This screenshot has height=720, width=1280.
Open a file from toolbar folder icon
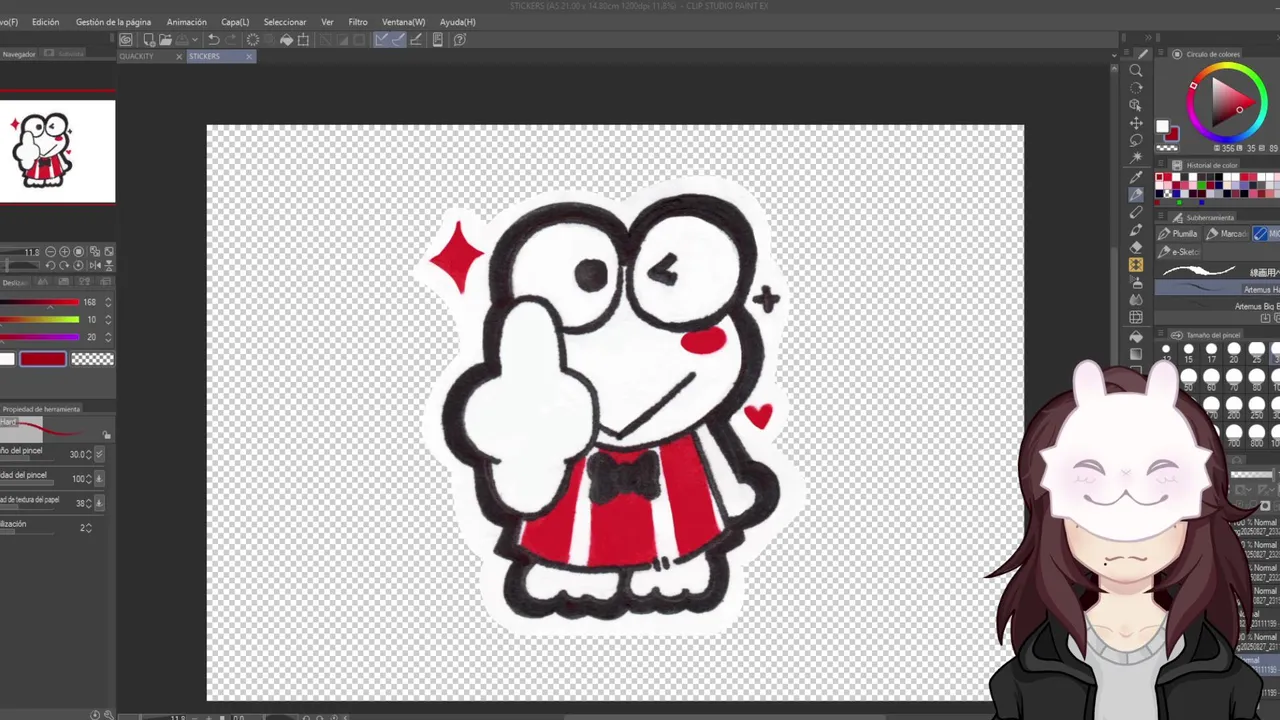[166, 40]
